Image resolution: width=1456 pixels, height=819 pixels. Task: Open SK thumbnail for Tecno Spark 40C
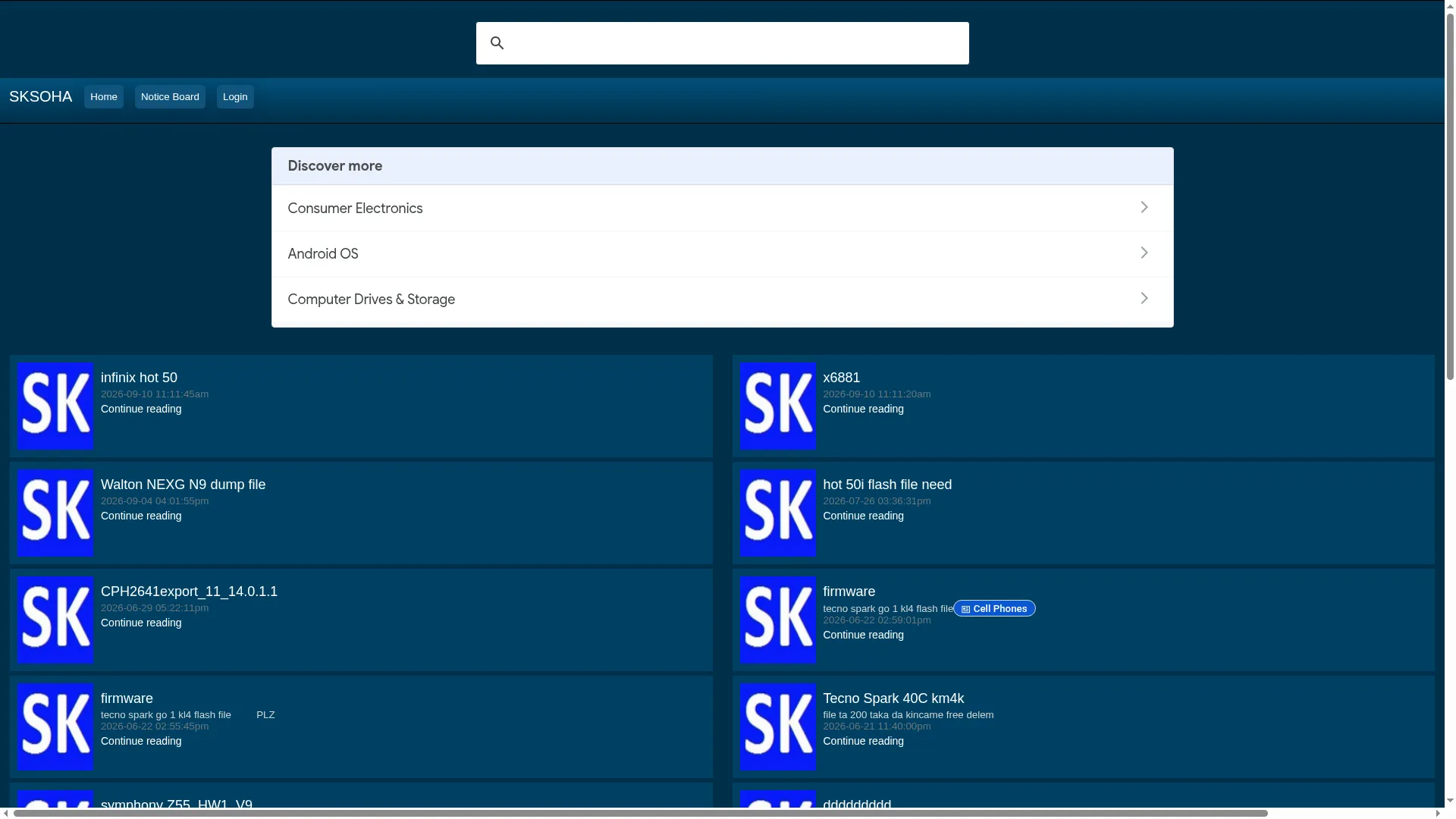(x=777, y=726)
